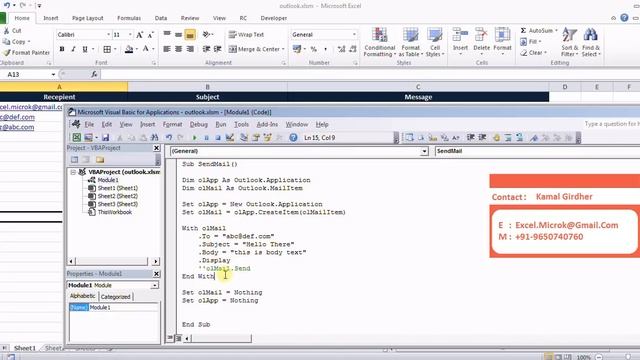Click the Save icon in the VBA toolbar
The image size is (640, 360).
pyautogui.click(x=106, y=138)
